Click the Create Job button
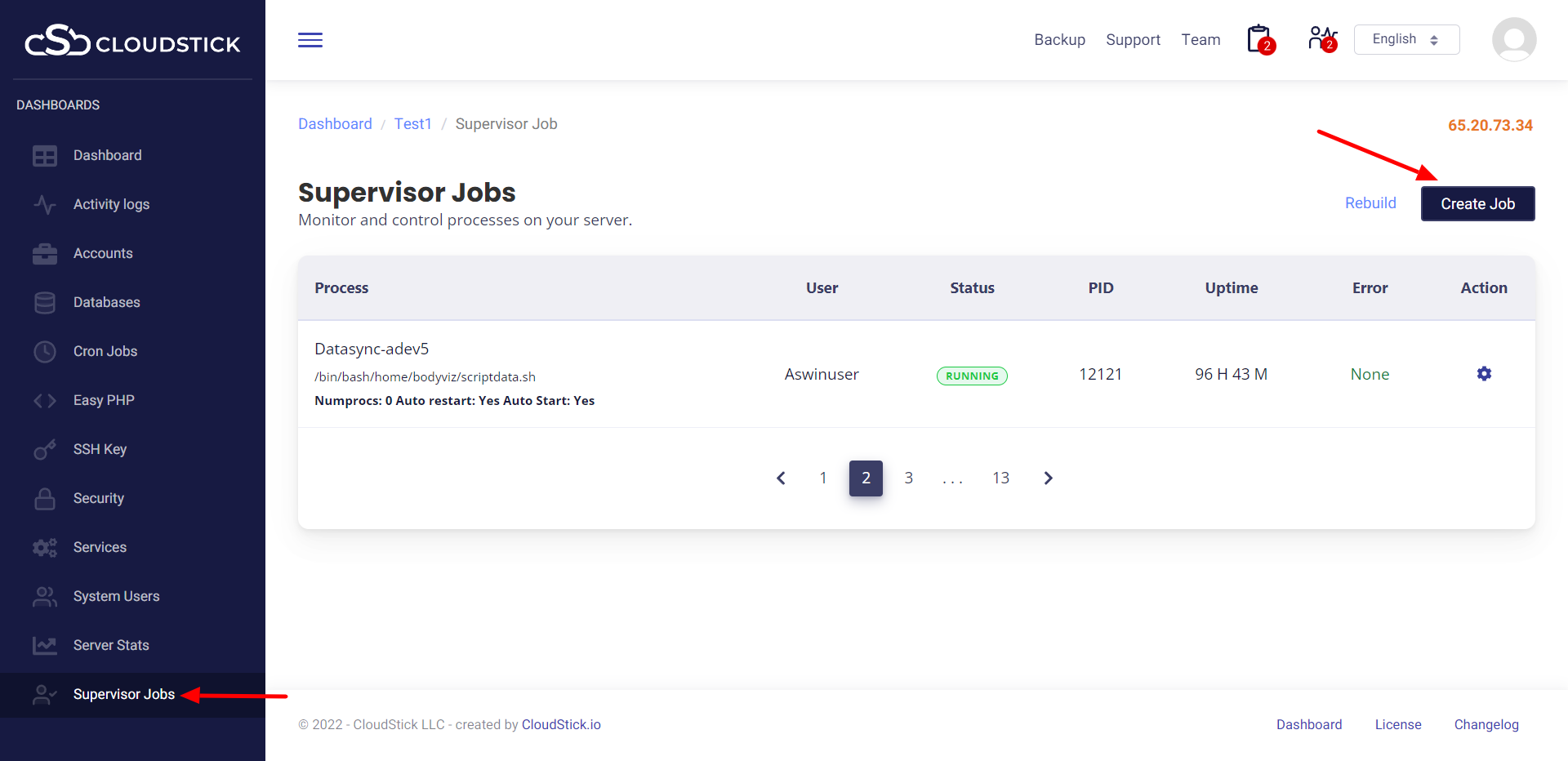 [x=1477, y=204]
